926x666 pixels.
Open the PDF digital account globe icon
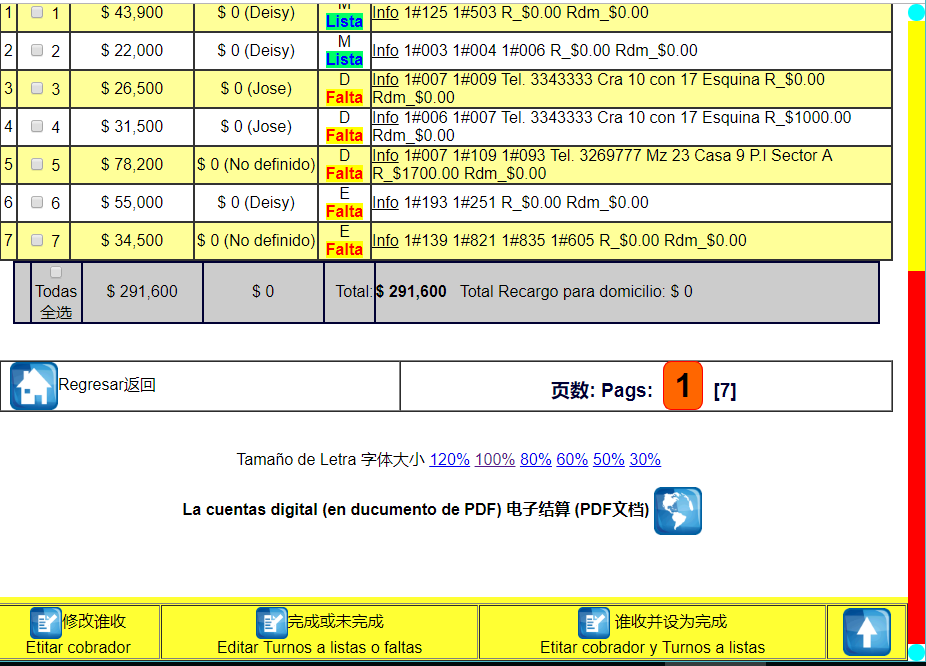tap(678, 511)
